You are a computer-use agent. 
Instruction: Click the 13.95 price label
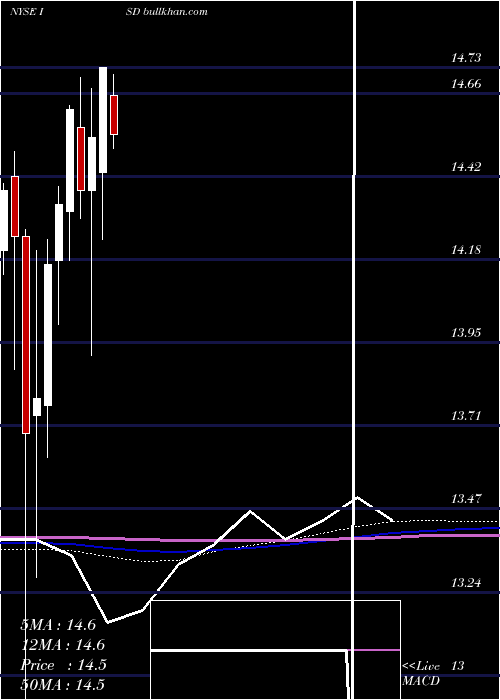tap(466, 333)
